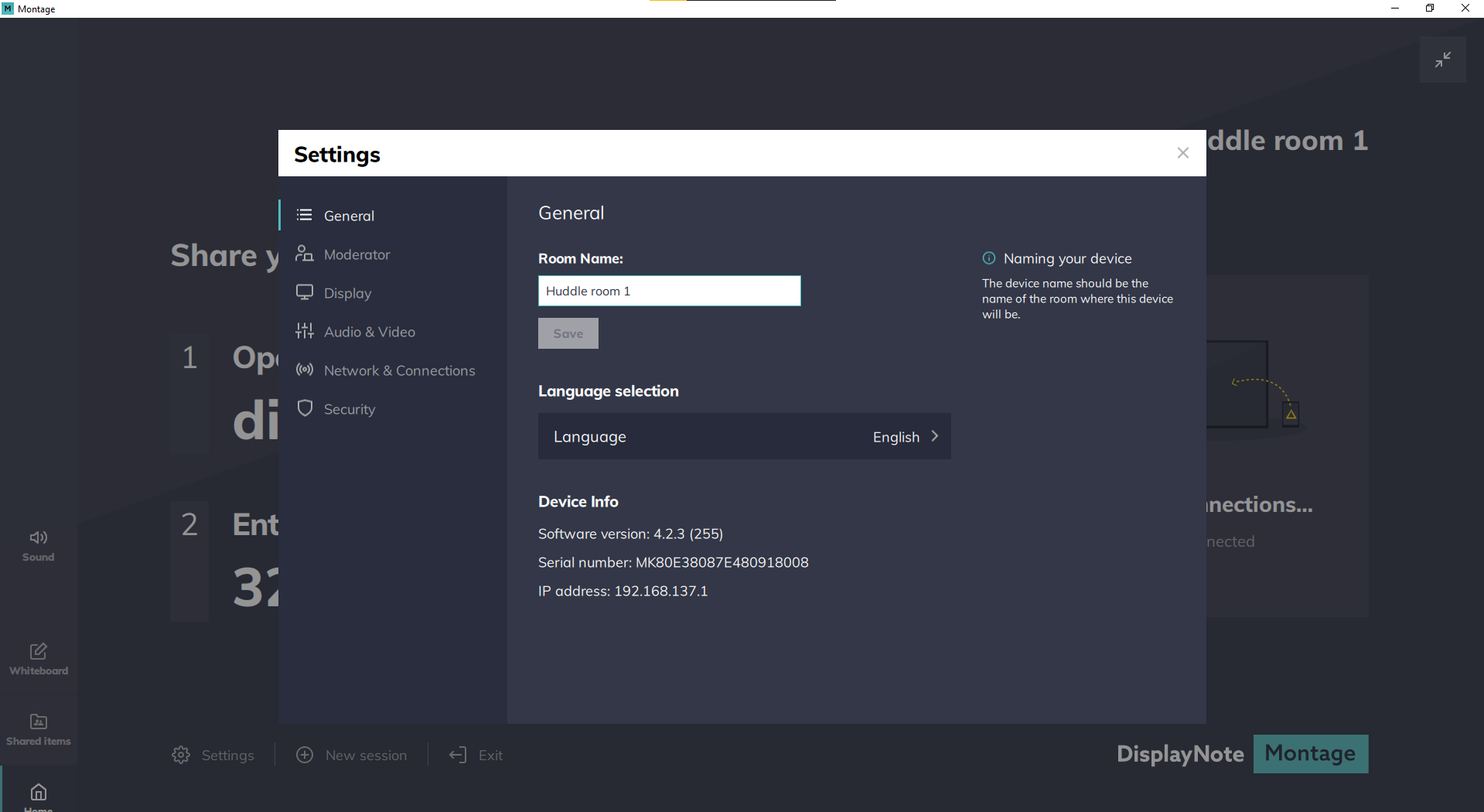The width and height of the screenshot is (1484, 812).
Task: Save the room name
Action: coord(568,333)
